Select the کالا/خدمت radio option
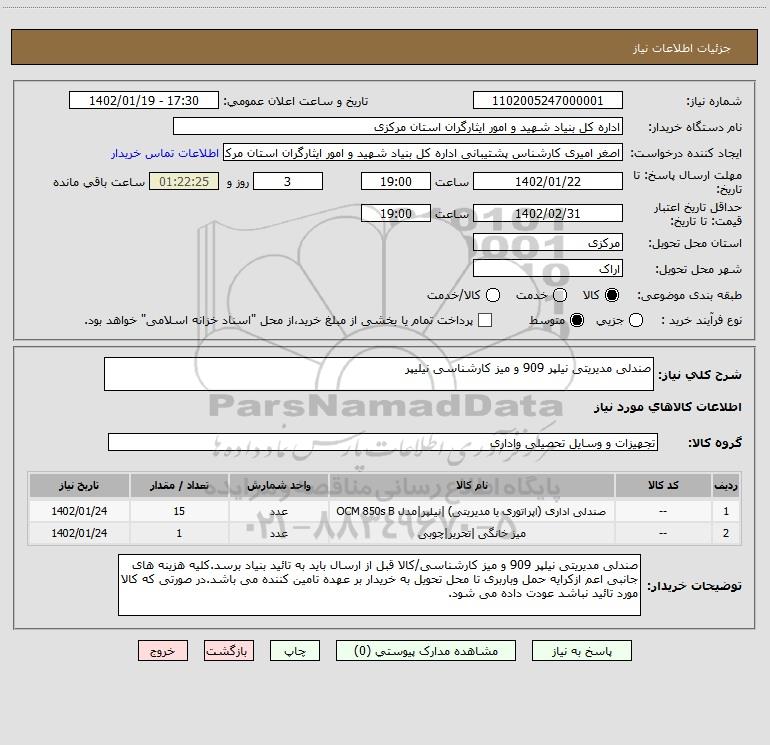This screenshot has height=745, width=770. click(x=493, y=295)
